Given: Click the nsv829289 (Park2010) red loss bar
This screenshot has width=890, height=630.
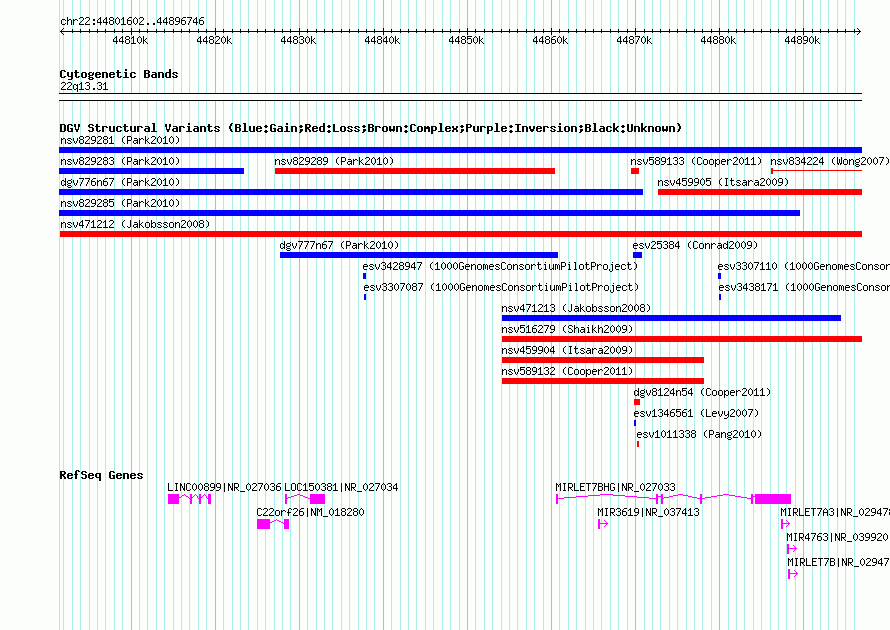Looking at the screenshot, I should [x=415, y=171].
